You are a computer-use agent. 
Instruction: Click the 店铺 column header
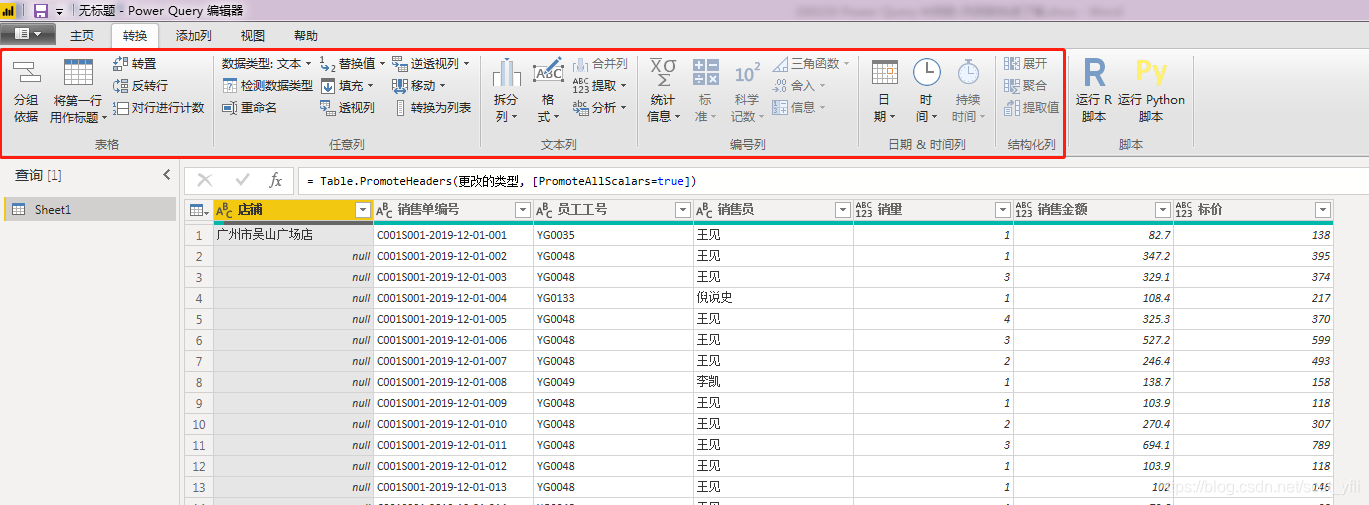(x=293, y=210)
